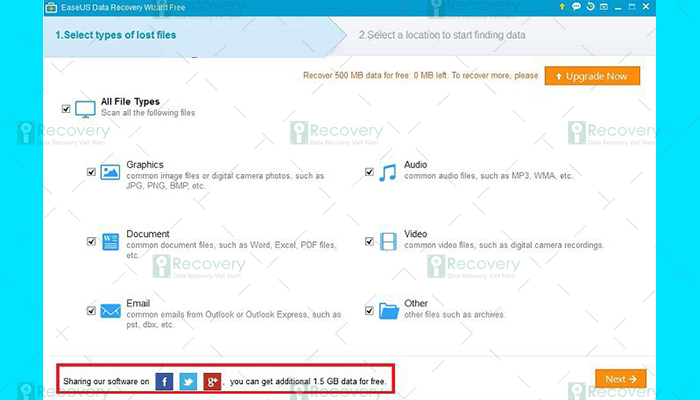Share software on Google Plus
This screenshot has width=700, height=400.
tap(212, 382)
